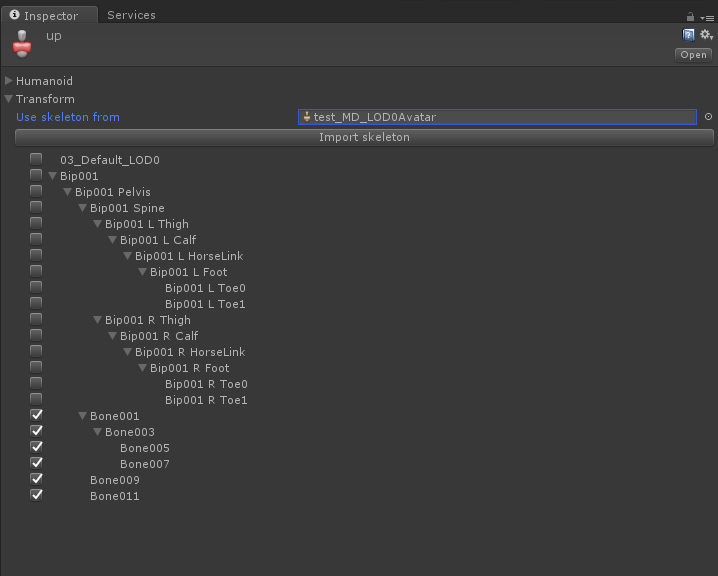Enable the Bip001 L Toe0 checkbox
This screenshot has width=718, height=576.
[36, 287]
